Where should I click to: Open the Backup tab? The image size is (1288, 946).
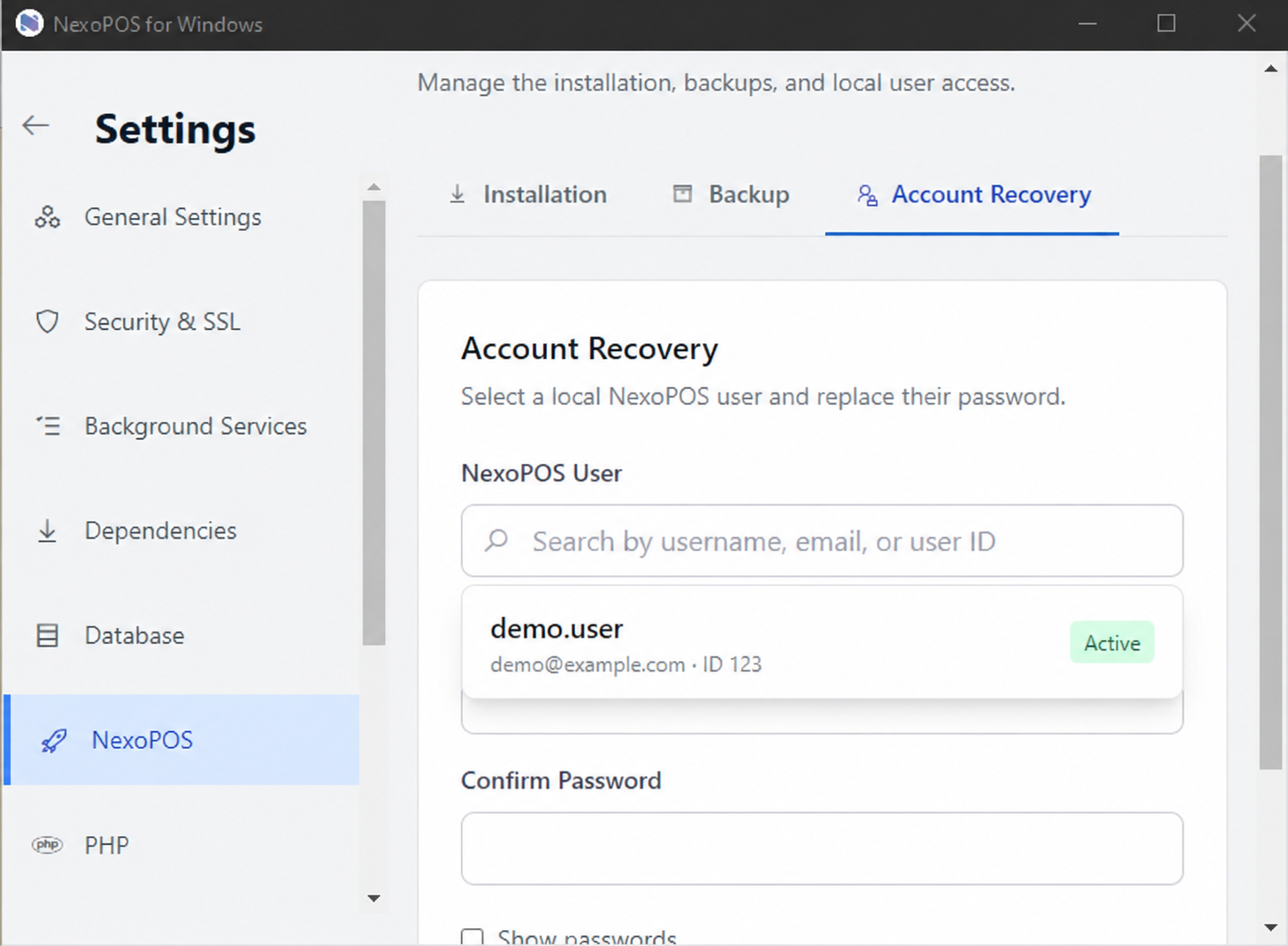tap(732, 194)
